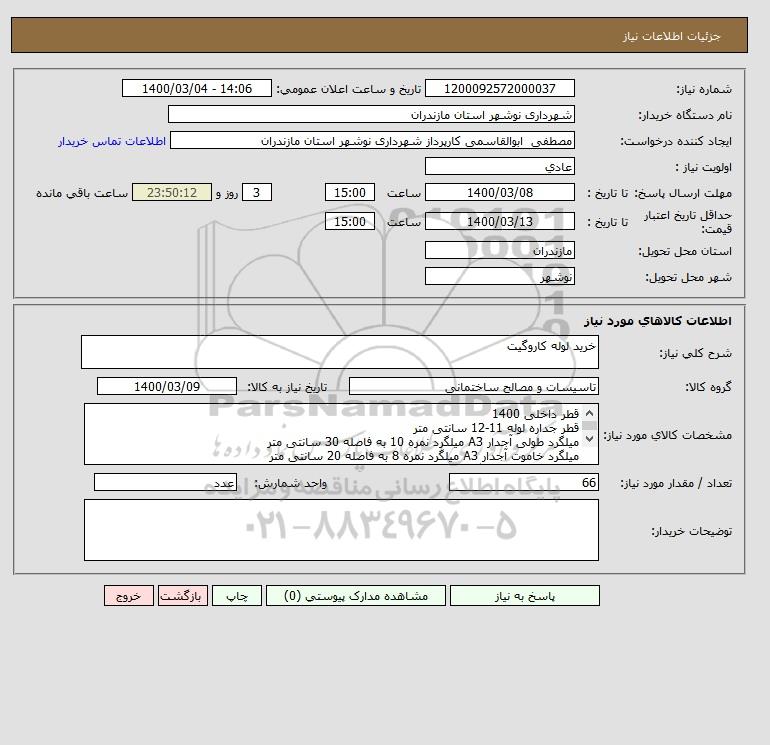Click the announcement date field 1400/03/04 - 14:06
This screenshot has height=745, width=770.
pos(196,89)
